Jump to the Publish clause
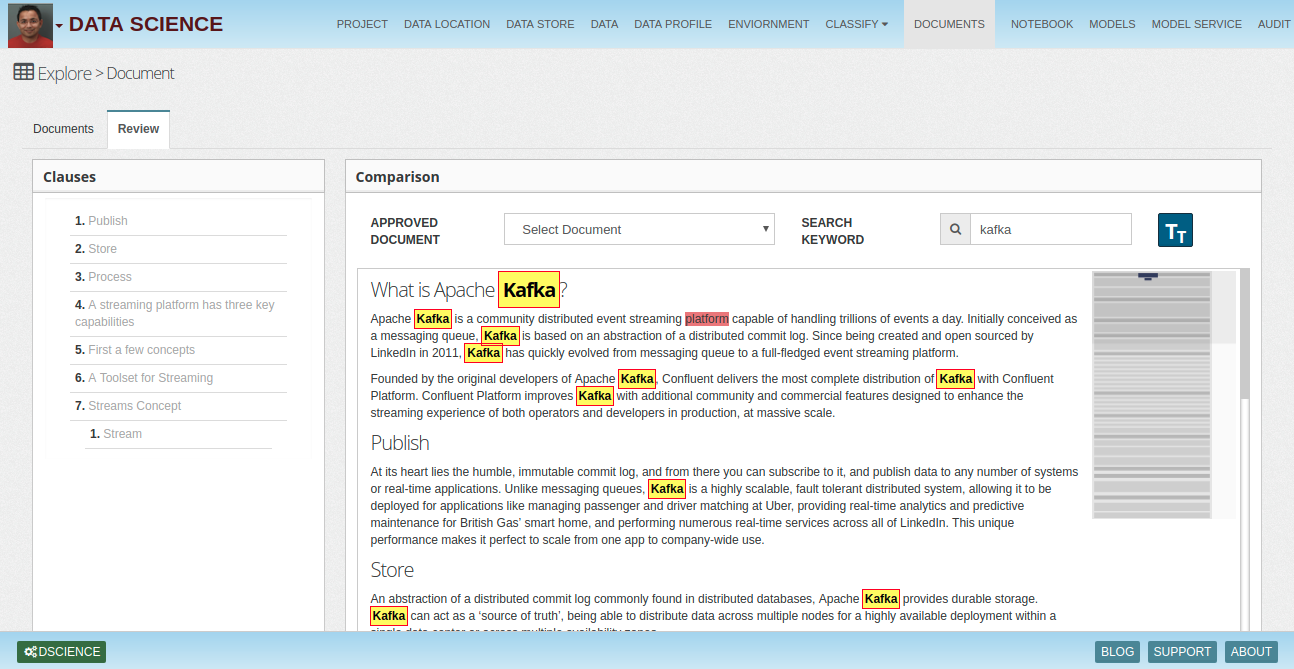 [x=108, y=221]
